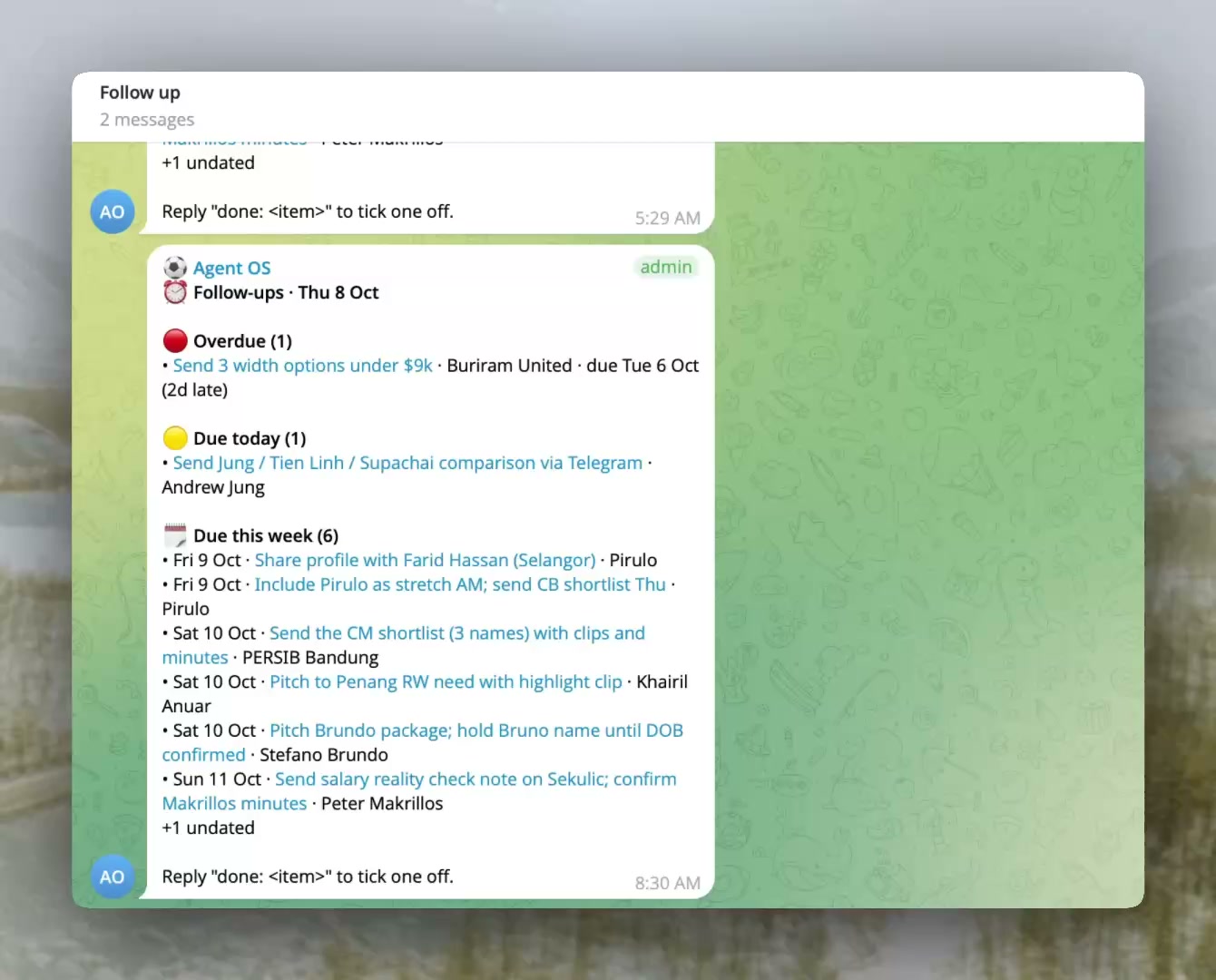Viewport: 1216px width, 980px height.
Task: Open 'Send the CM shortlist (3 names)' link
Action: click(x=404, y=645)
